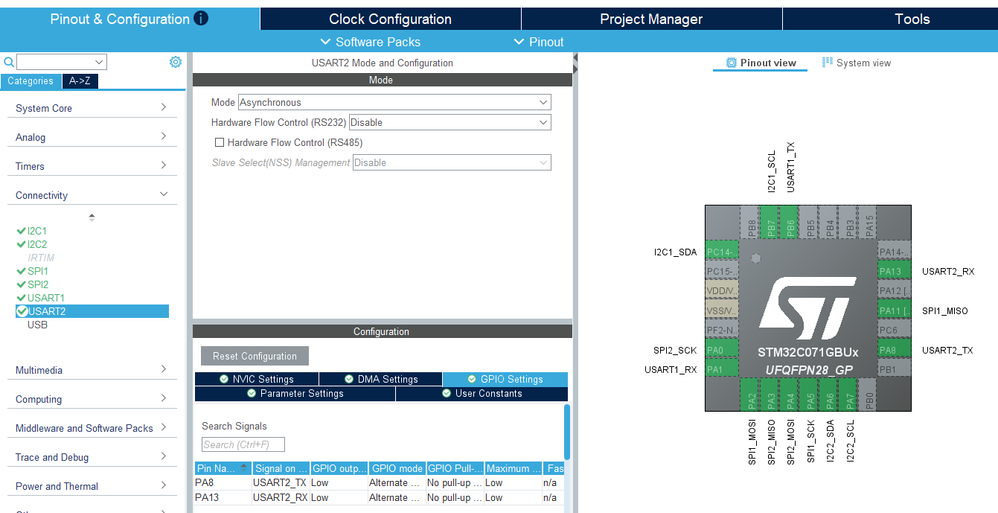Select USB in Connectivity list
998x513 pixels.
coord(37,325)
